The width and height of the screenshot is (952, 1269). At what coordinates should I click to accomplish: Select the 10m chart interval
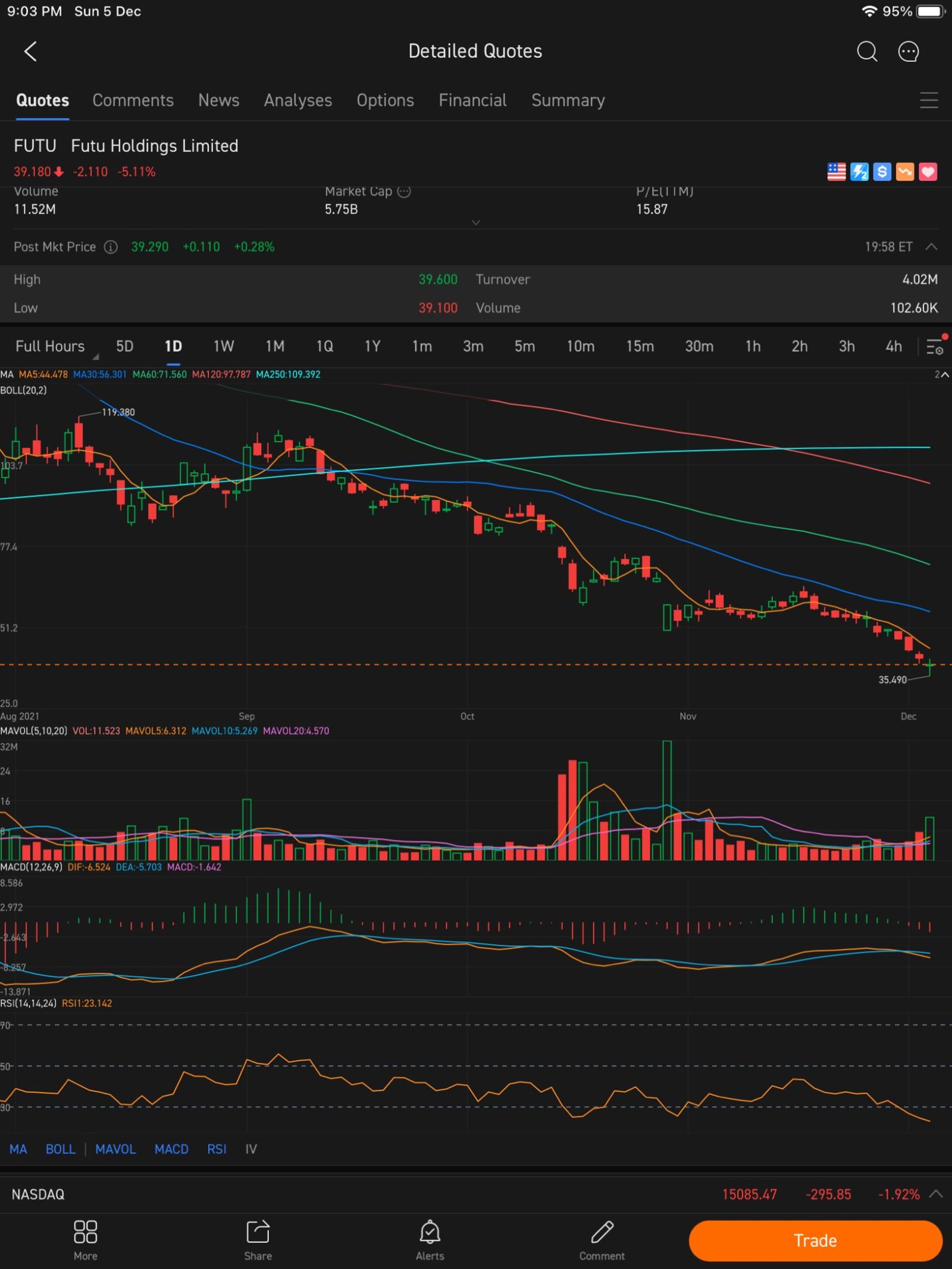pyautogui.click(x=580, y=346)
